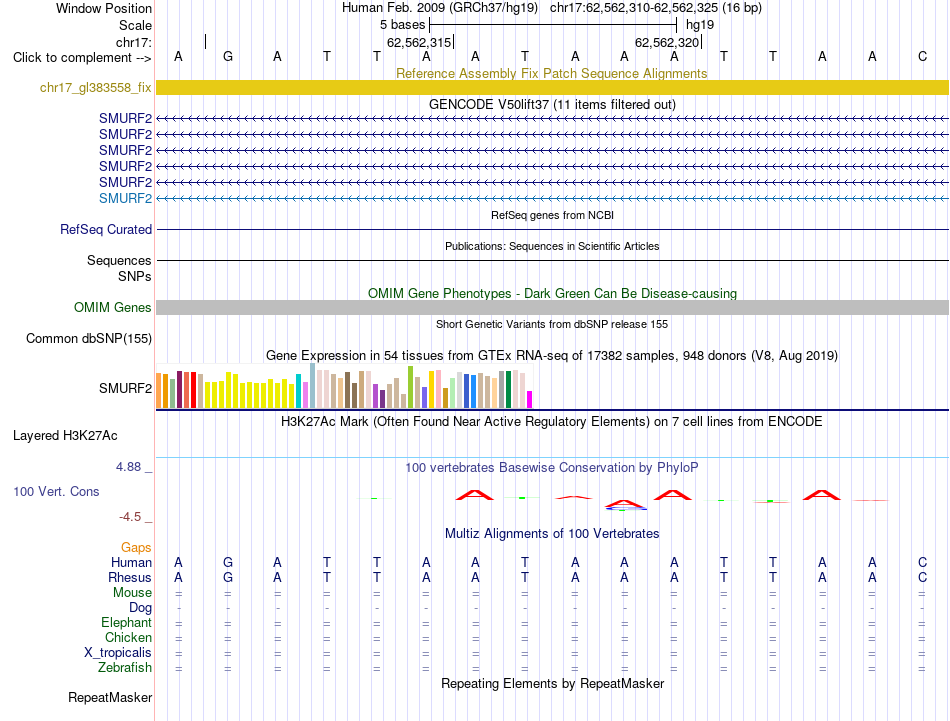This screenshot has width=950, height=721.
Task: Click the -4.5 PhyloP lower scale value
Action: (130, 517)
